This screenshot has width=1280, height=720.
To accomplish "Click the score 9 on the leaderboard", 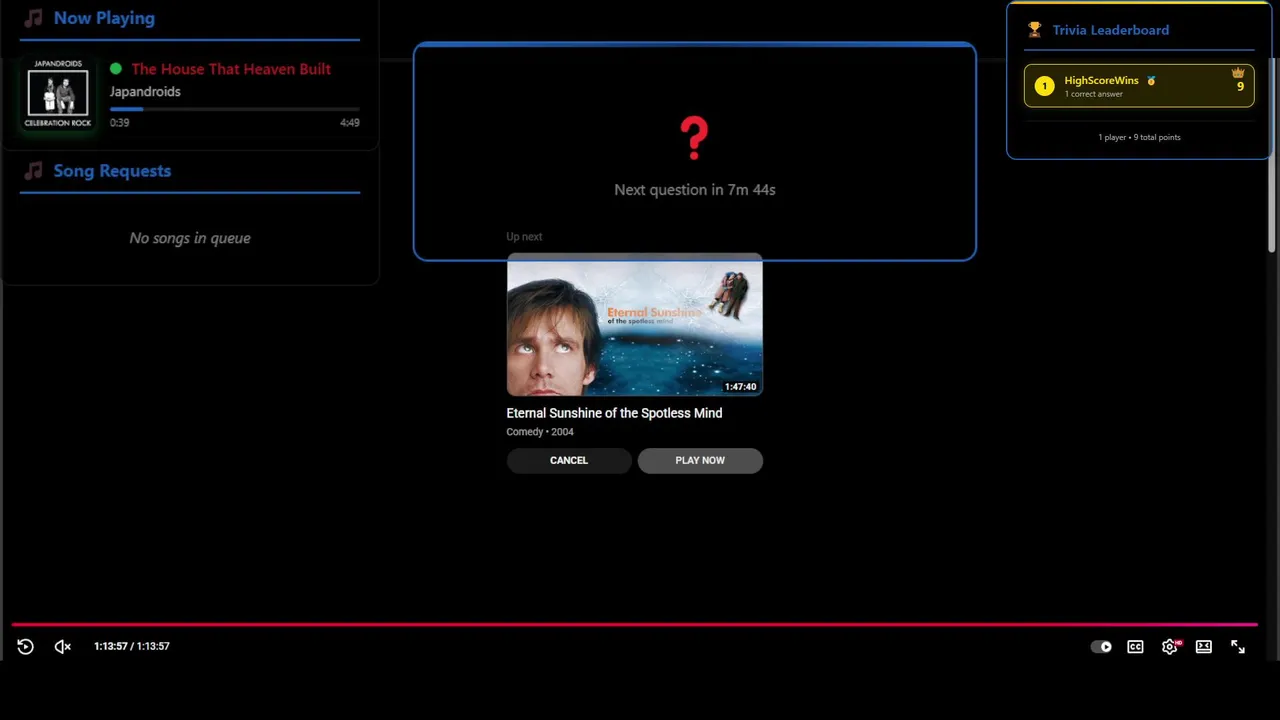I will [1240, 87].
